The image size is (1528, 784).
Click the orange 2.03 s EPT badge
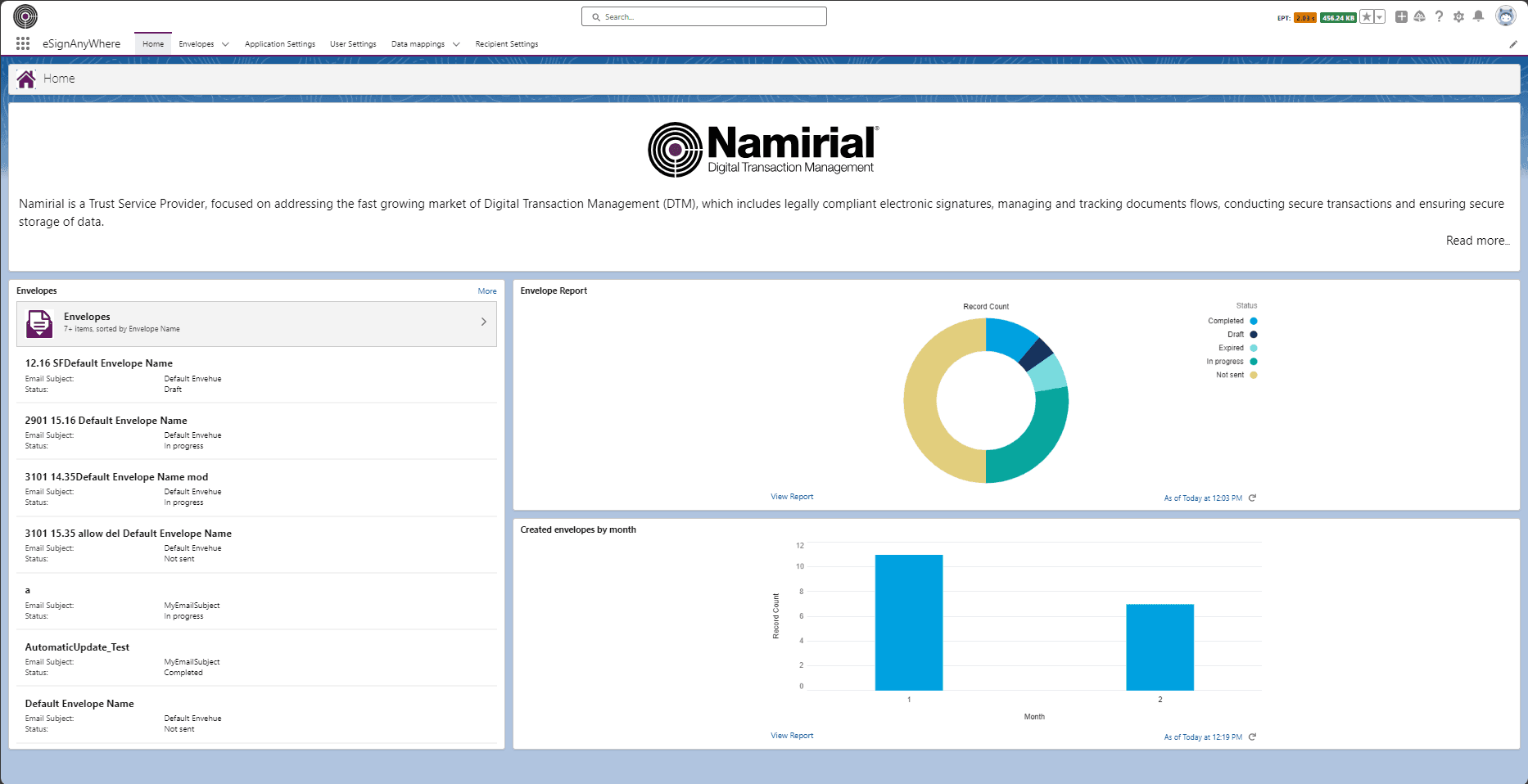click(1305, 17)
